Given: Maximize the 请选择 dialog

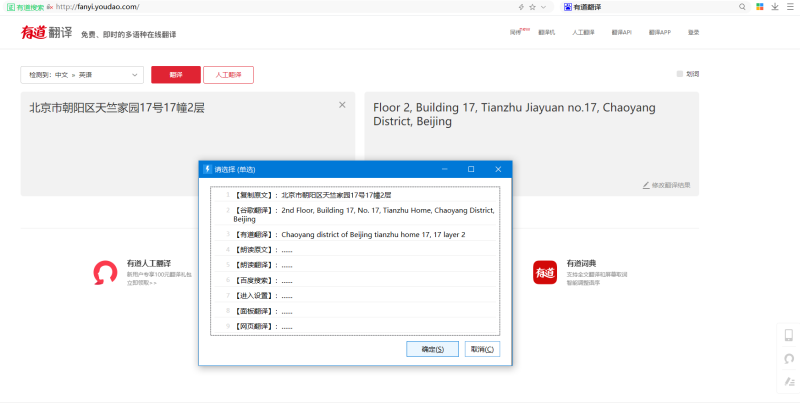Looking at the screenshot, I should click(x=471, y=169).
